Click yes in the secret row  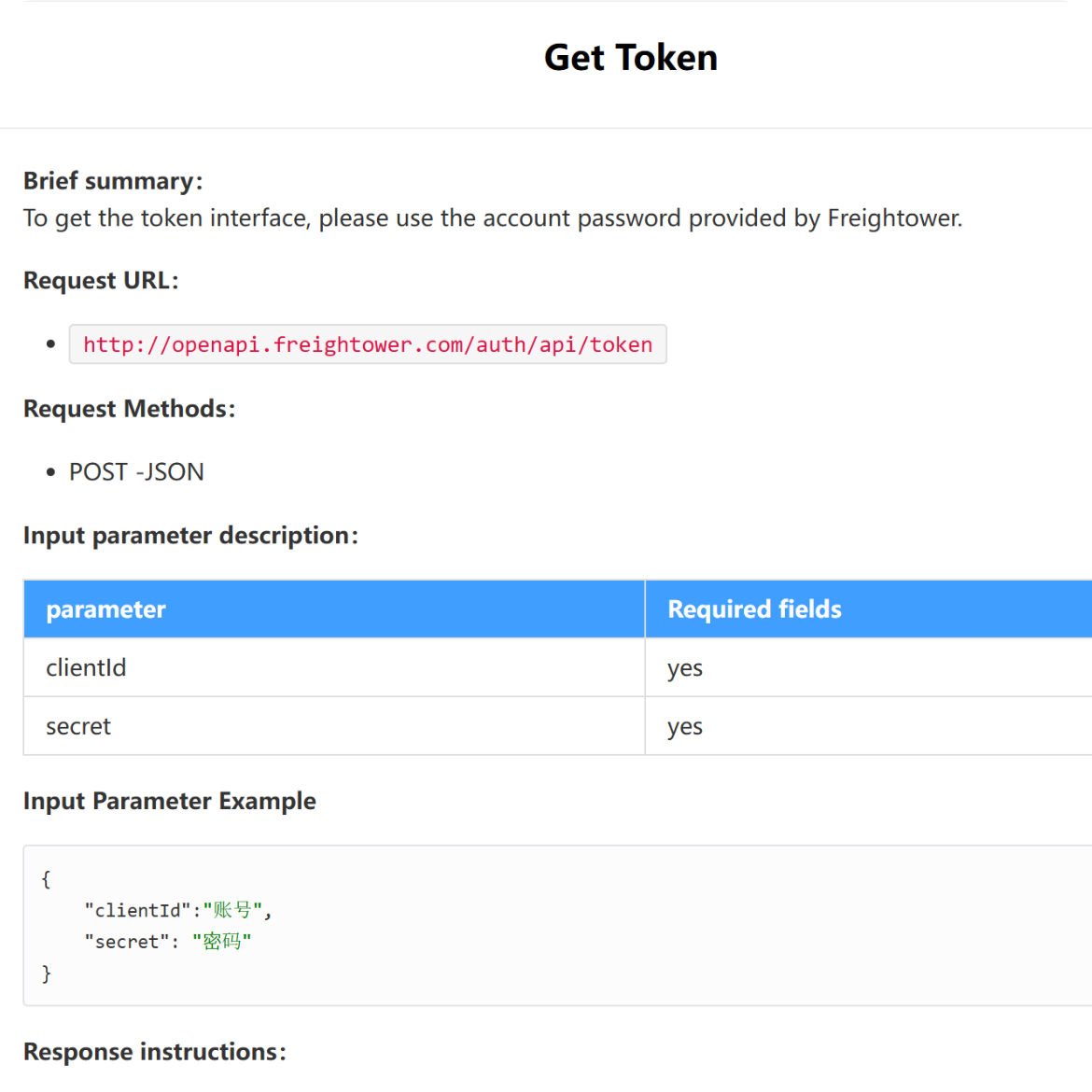click(685, 727)
